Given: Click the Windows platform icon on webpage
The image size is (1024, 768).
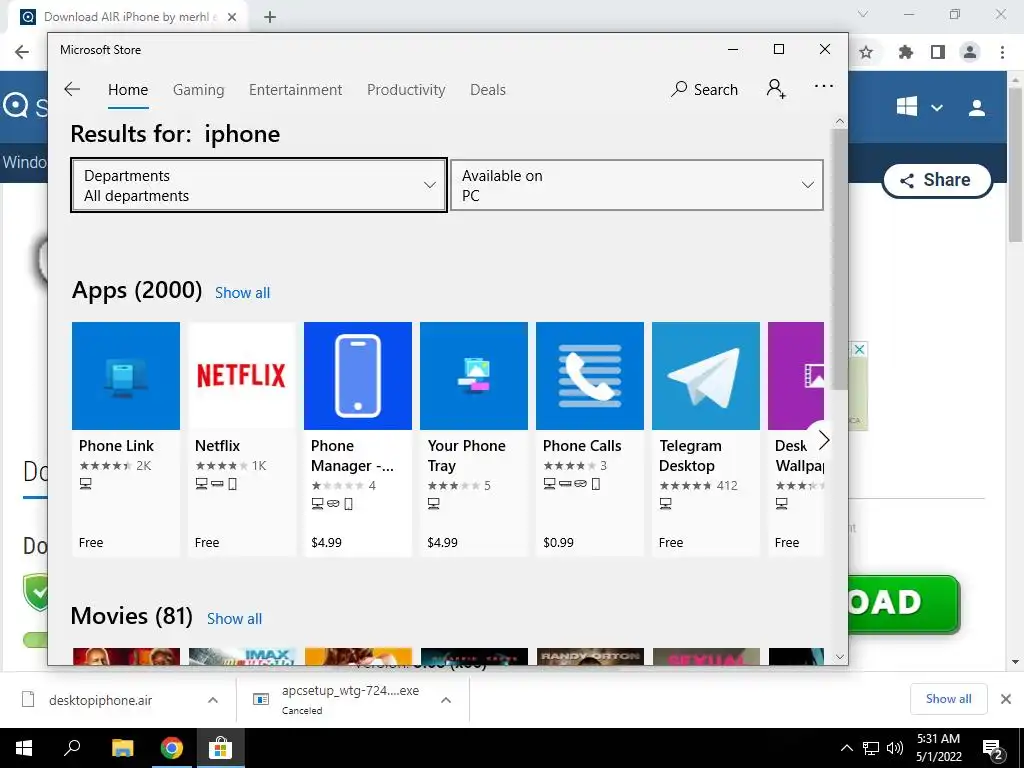Looking at the screenshot, I should (x=906, y=106).
